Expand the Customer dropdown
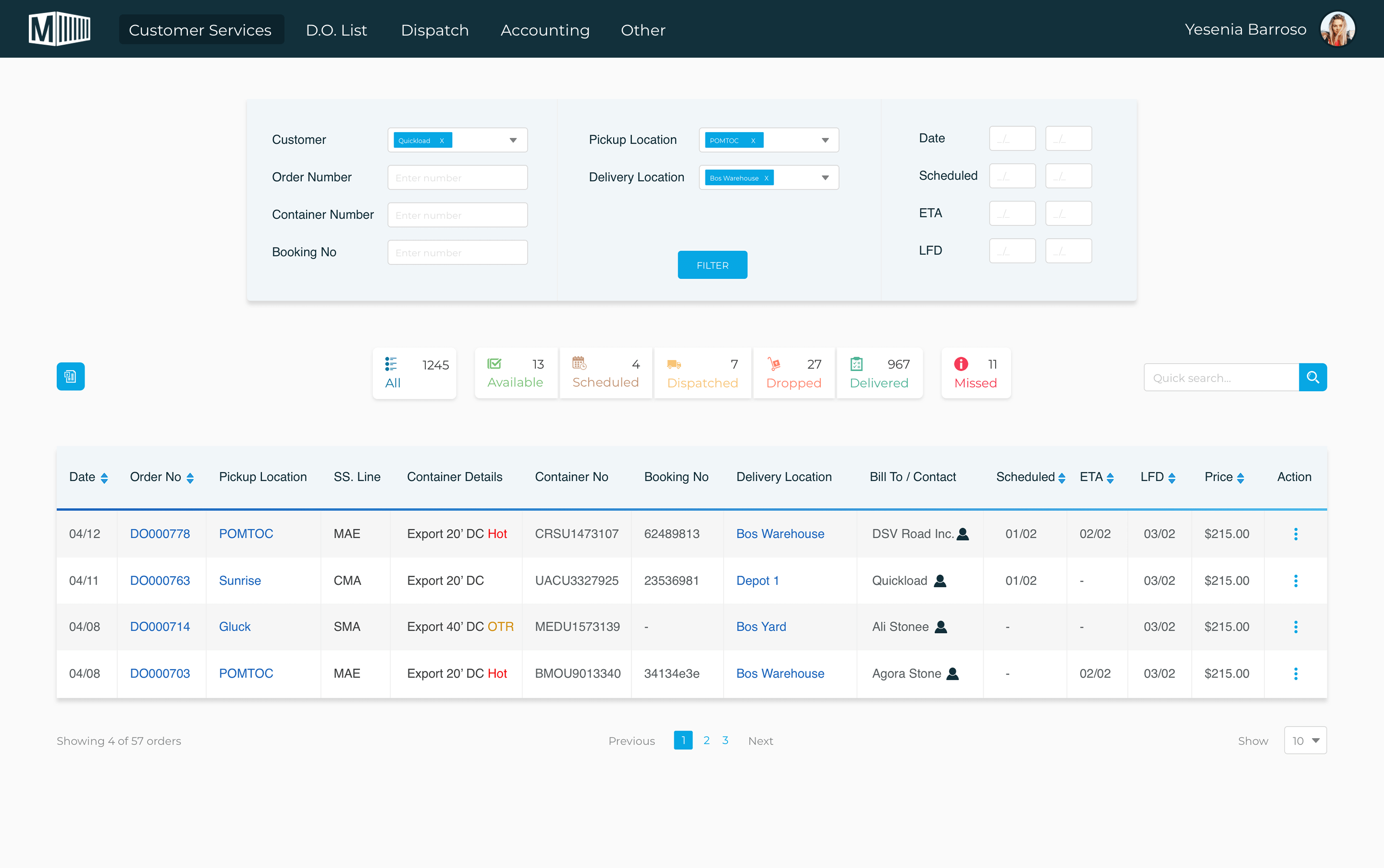Image resolution: width=1384 pixels, height=868 pixels. click(513, 141)
